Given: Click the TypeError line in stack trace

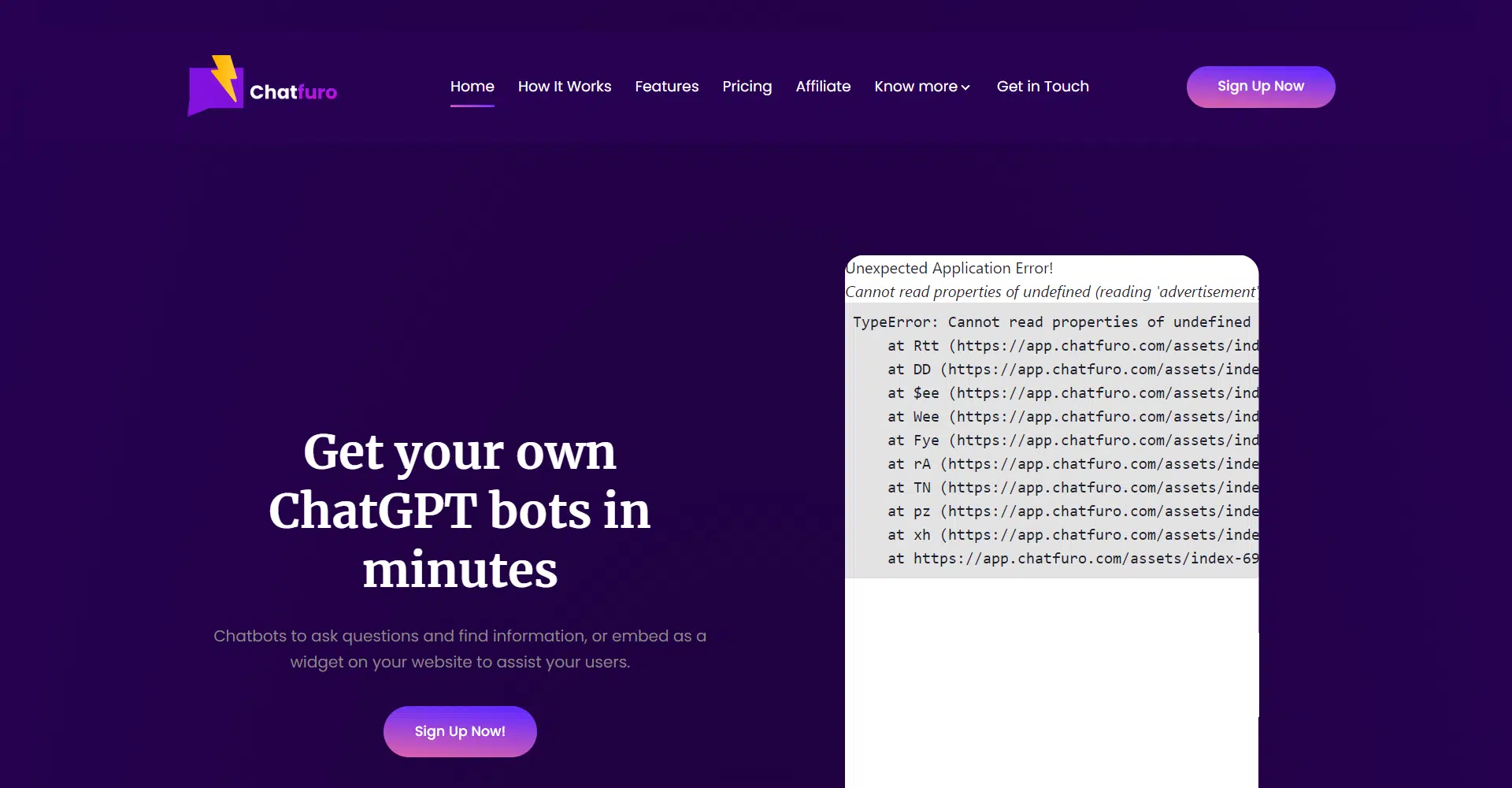Looking at the screenshot, I should [1051, 322].
